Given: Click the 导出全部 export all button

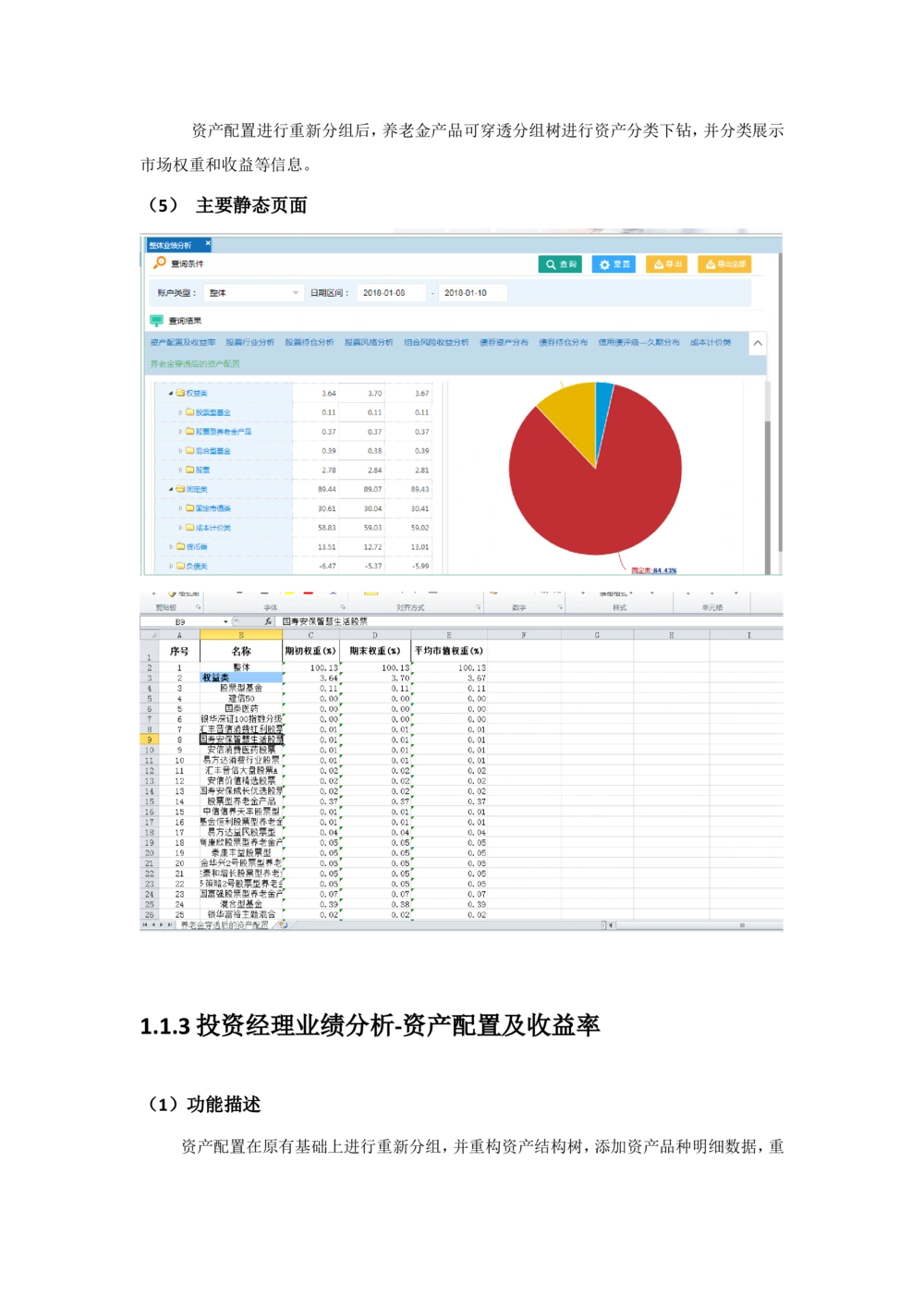Looking at the screenshot, I should (x=724, y=264).
